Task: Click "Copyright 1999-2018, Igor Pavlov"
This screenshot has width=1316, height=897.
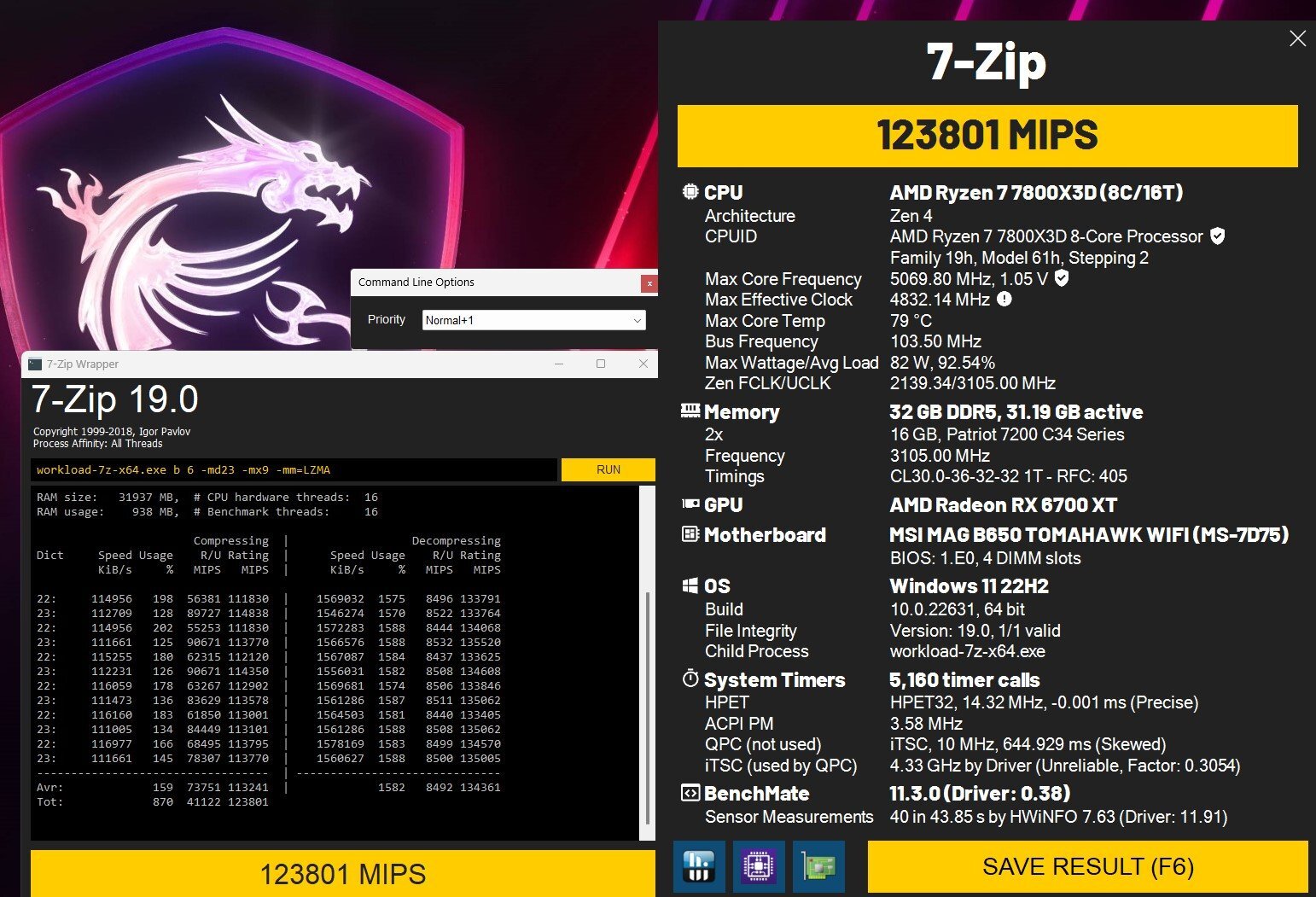Action: click(x=112, y=432)
